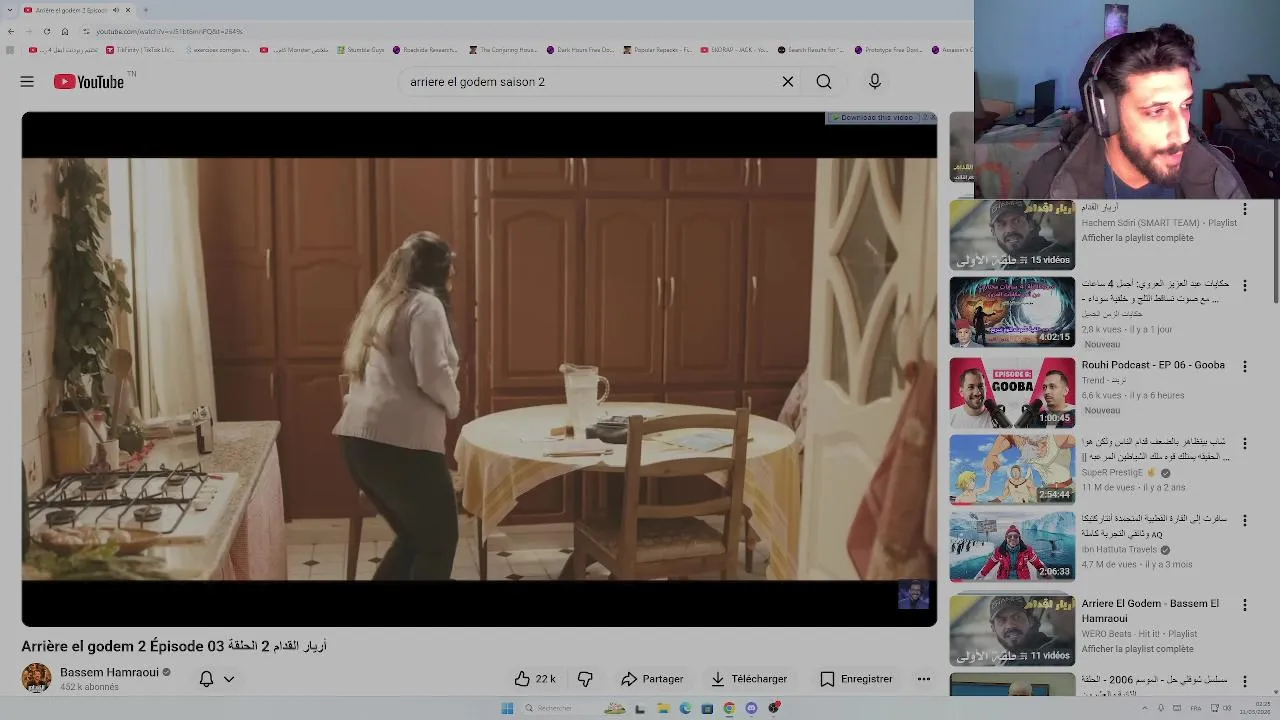This screenshot has height=720, width=1280.
Task: Open options menu for WERO Beats playlist
Action: tap(1245, 606)
